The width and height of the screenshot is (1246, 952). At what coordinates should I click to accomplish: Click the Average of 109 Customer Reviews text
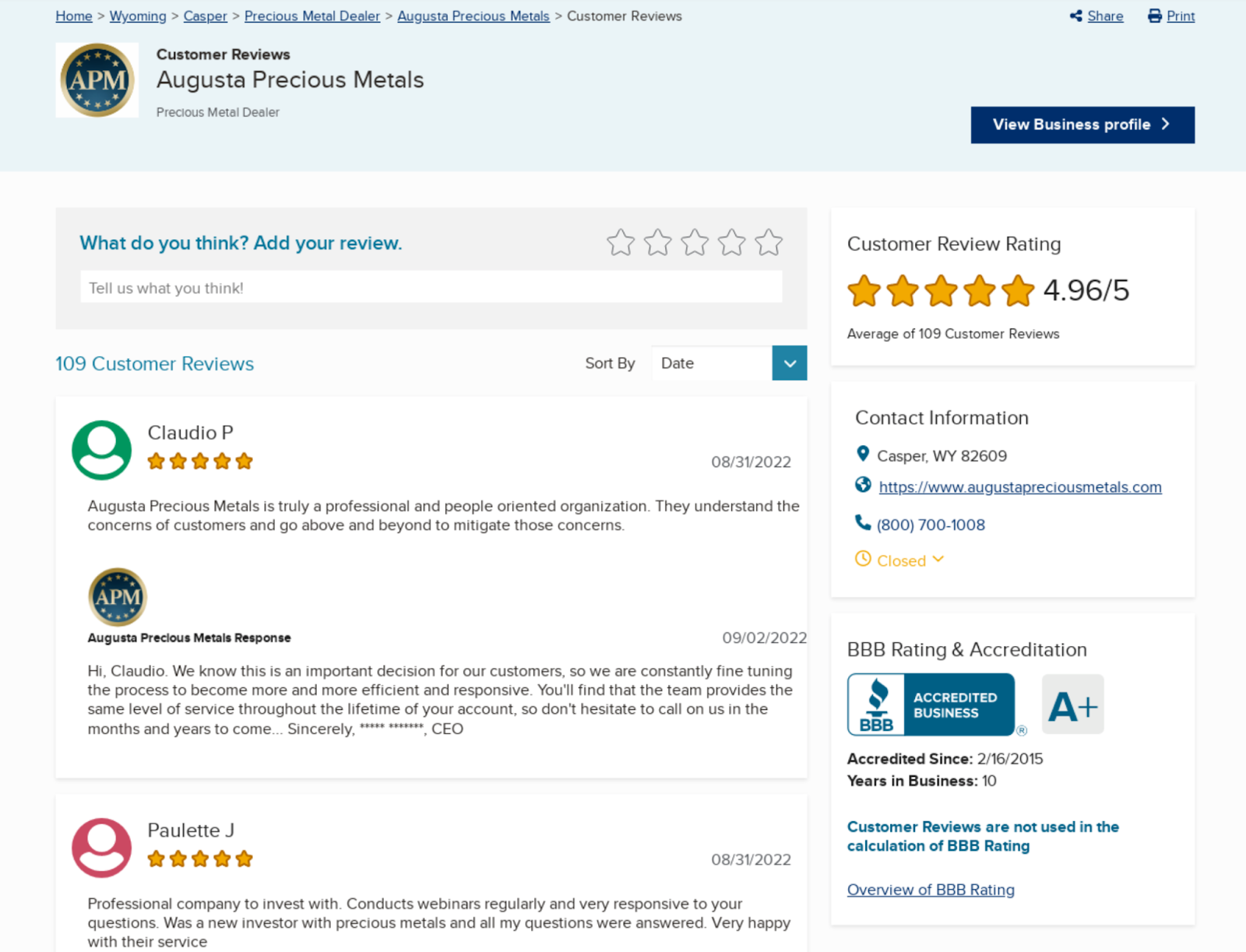(953, 334)
